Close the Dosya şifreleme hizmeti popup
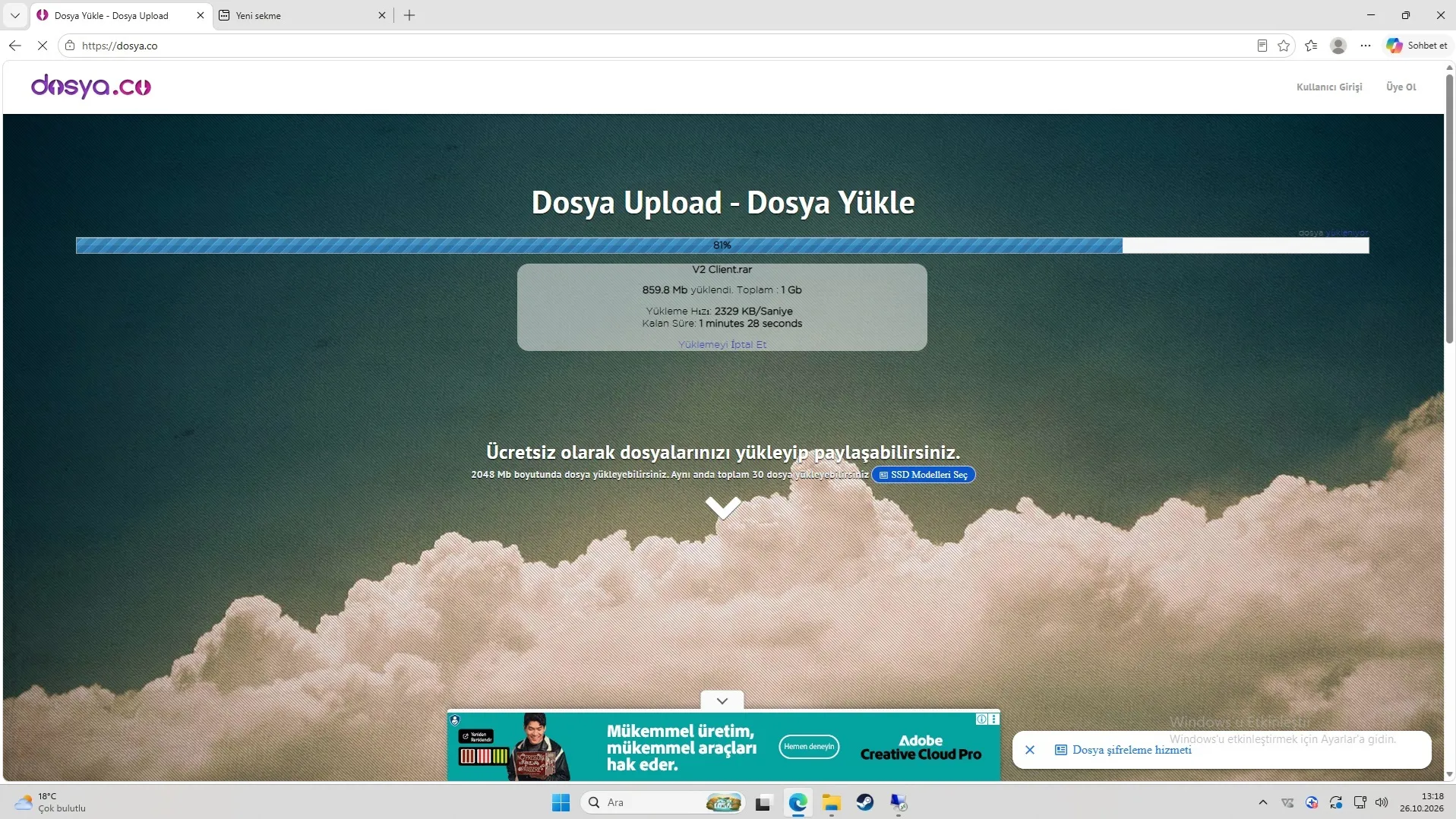1456x819 pixels. (x=1030, y=750)
